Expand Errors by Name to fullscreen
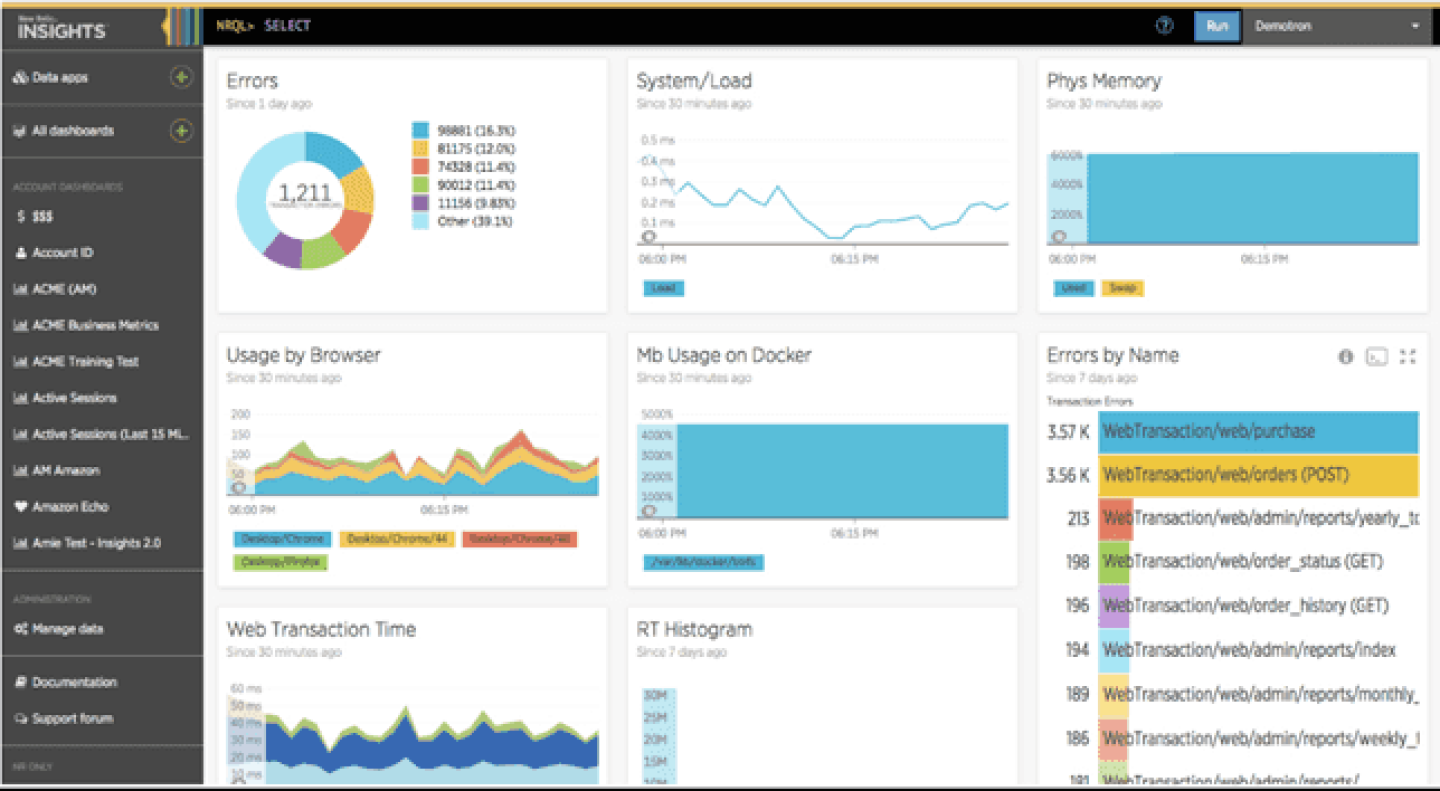This screenshot has height=791, width=1440. coord(1408,356)
